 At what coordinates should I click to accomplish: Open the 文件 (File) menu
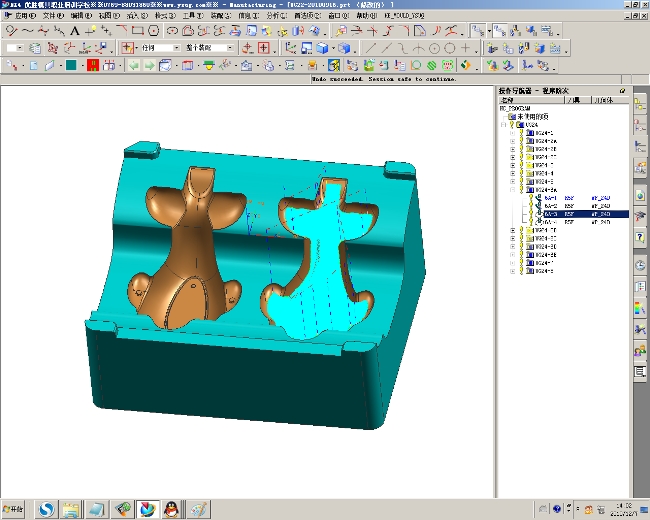(52, 16)
